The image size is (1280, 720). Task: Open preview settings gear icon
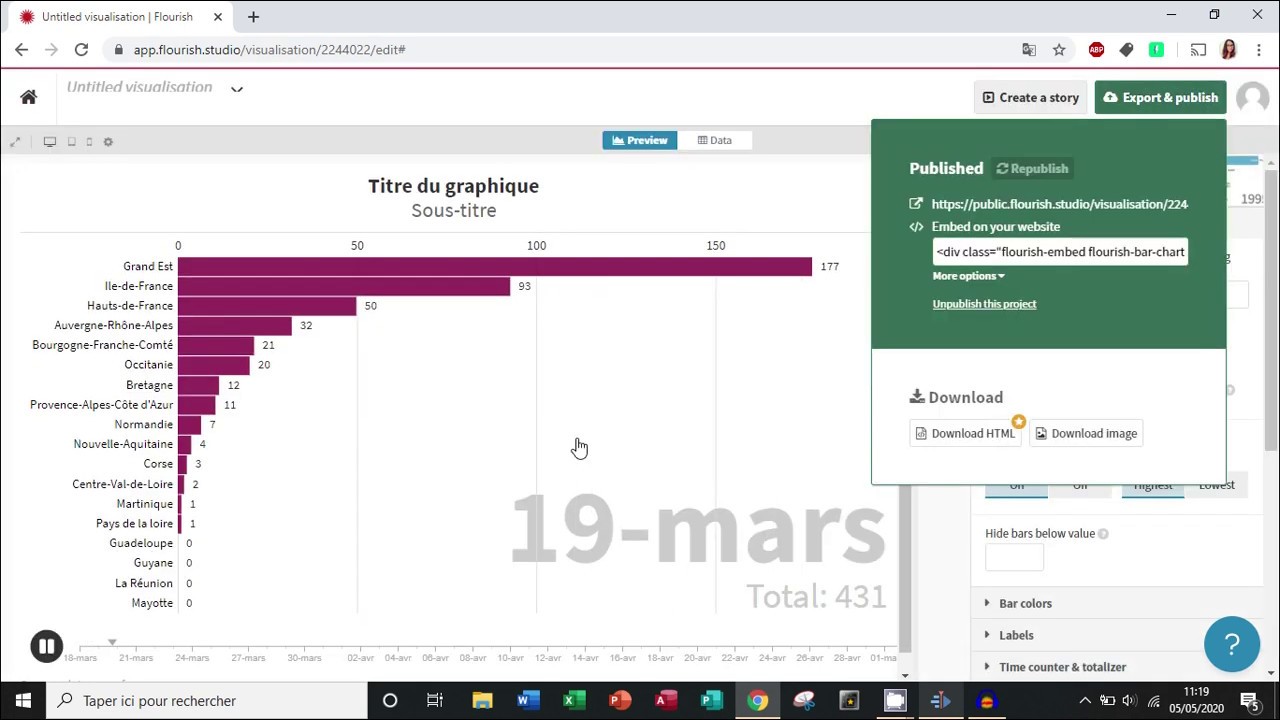click(108, 142)
